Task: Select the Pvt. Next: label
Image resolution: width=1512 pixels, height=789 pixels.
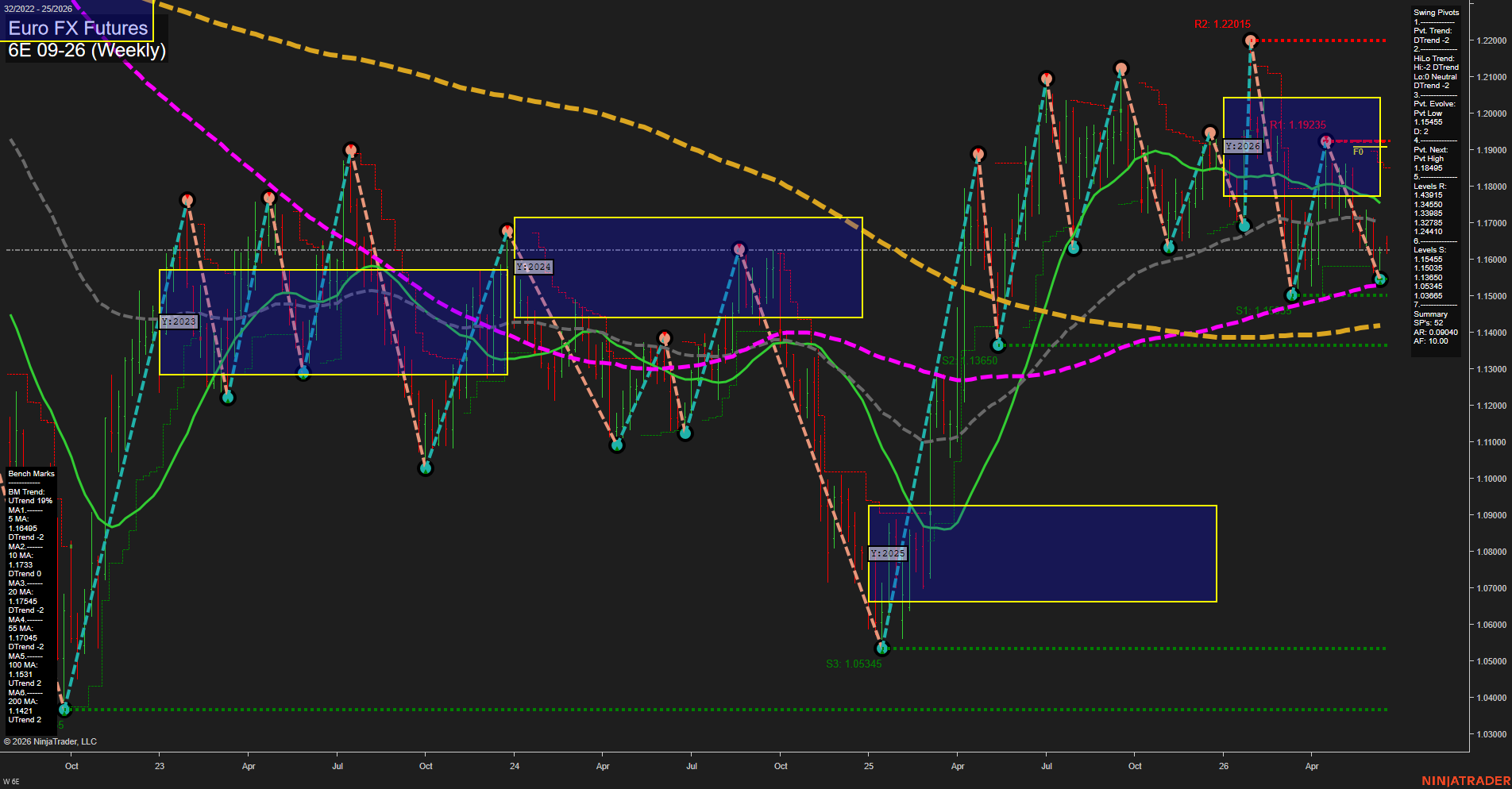Action: pyautogui.click(x=1431, y=150)
